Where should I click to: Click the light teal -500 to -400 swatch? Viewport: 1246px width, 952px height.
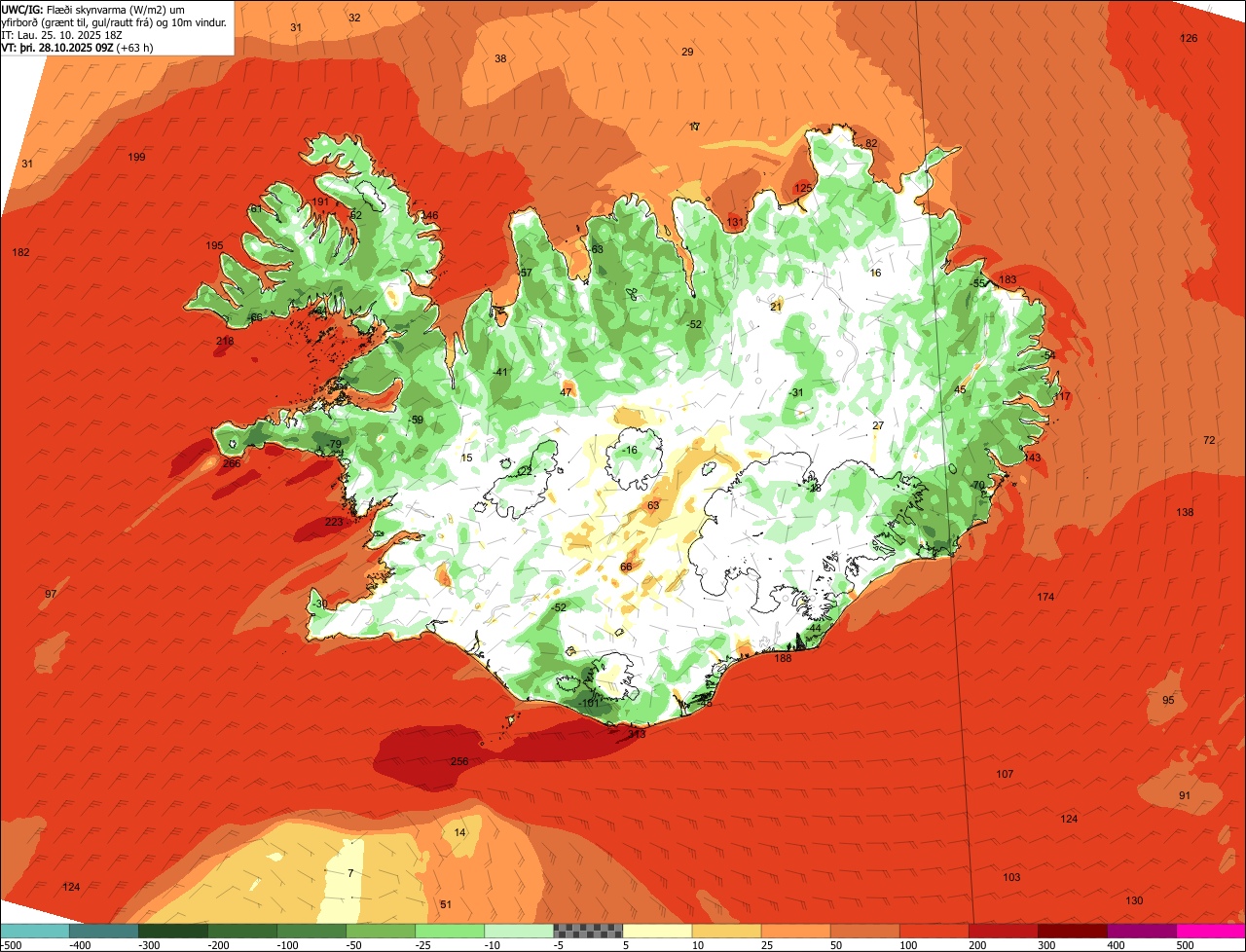pos(35,932)
